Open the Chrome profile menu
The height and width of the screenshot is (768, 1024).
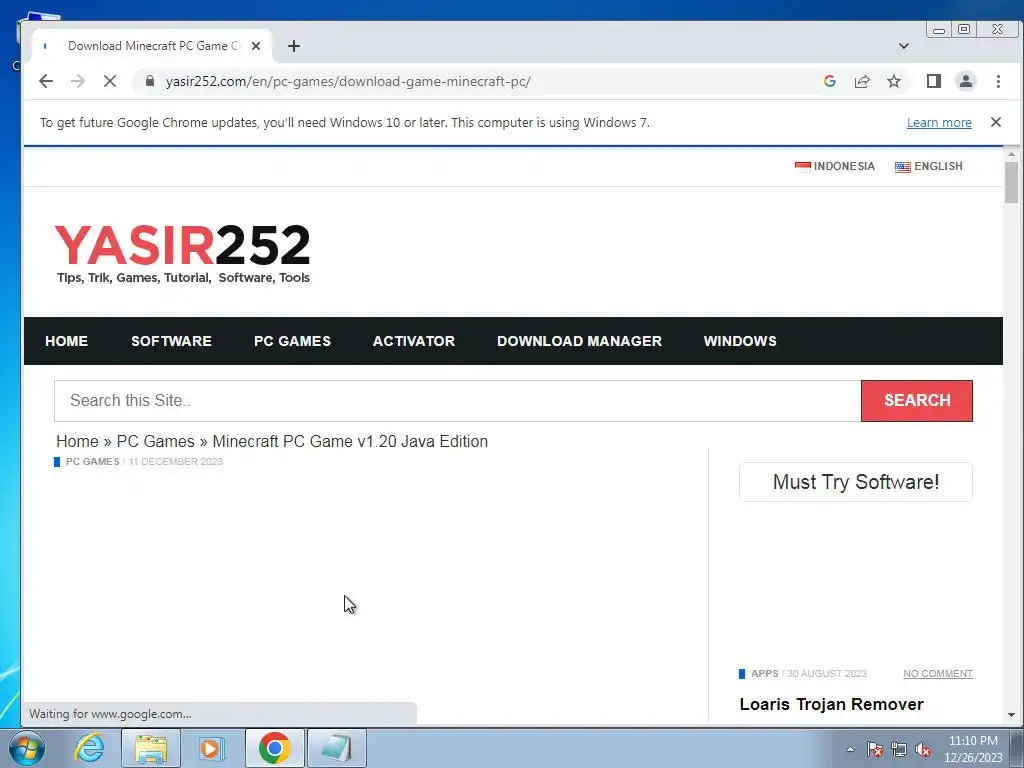tap(966, 81)
